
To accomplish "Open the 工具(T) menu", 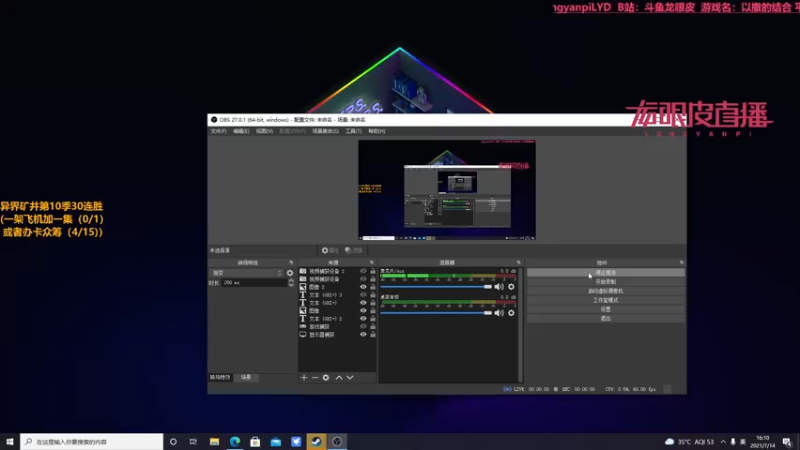I will click(354, 131).
